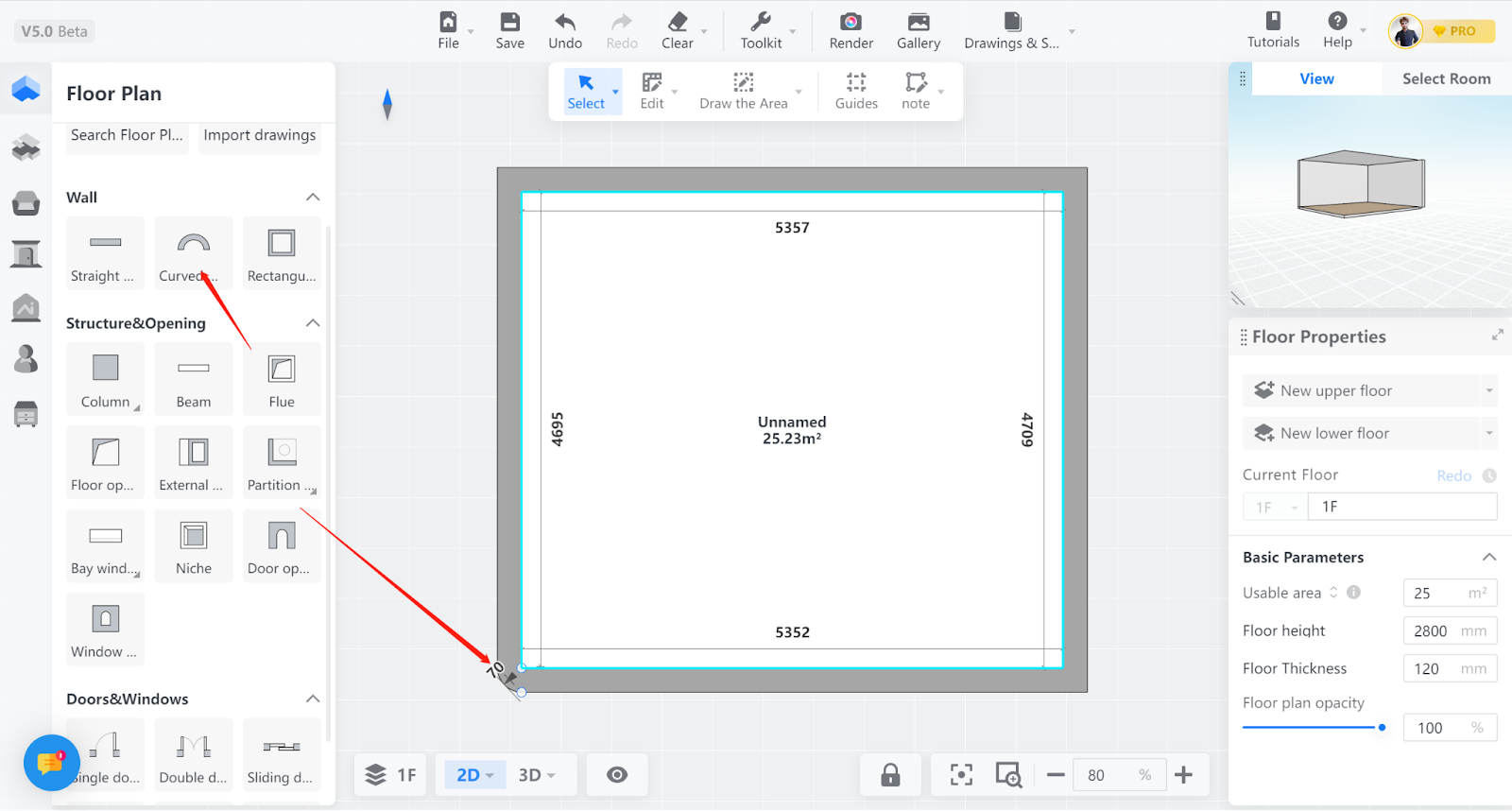
Task: Choose the Rectangular wall tool
Action: [282, 252]
